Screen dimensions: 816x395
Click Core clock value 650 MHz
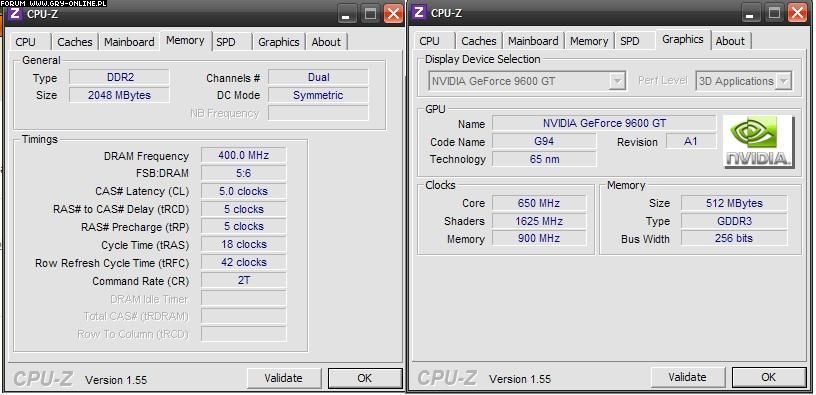pyautogui.click(x=539, y=203)
